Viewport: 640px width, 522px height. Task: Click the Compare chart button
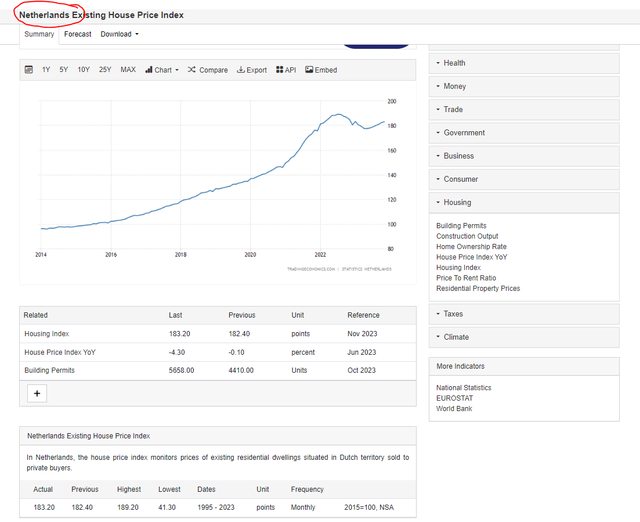[208, 70]
